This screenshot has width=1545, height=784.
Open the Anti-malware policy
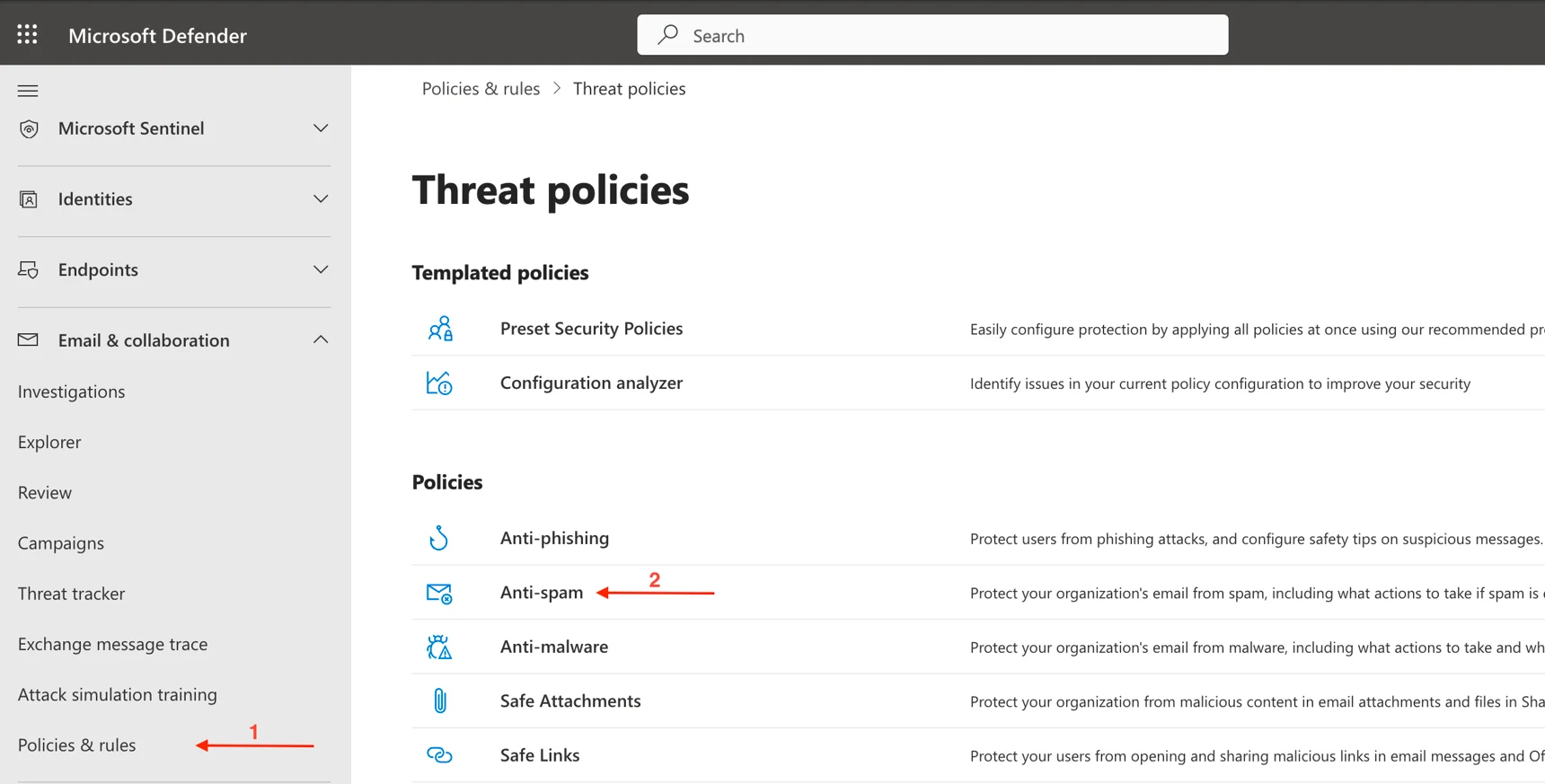(x=554, y=647)
